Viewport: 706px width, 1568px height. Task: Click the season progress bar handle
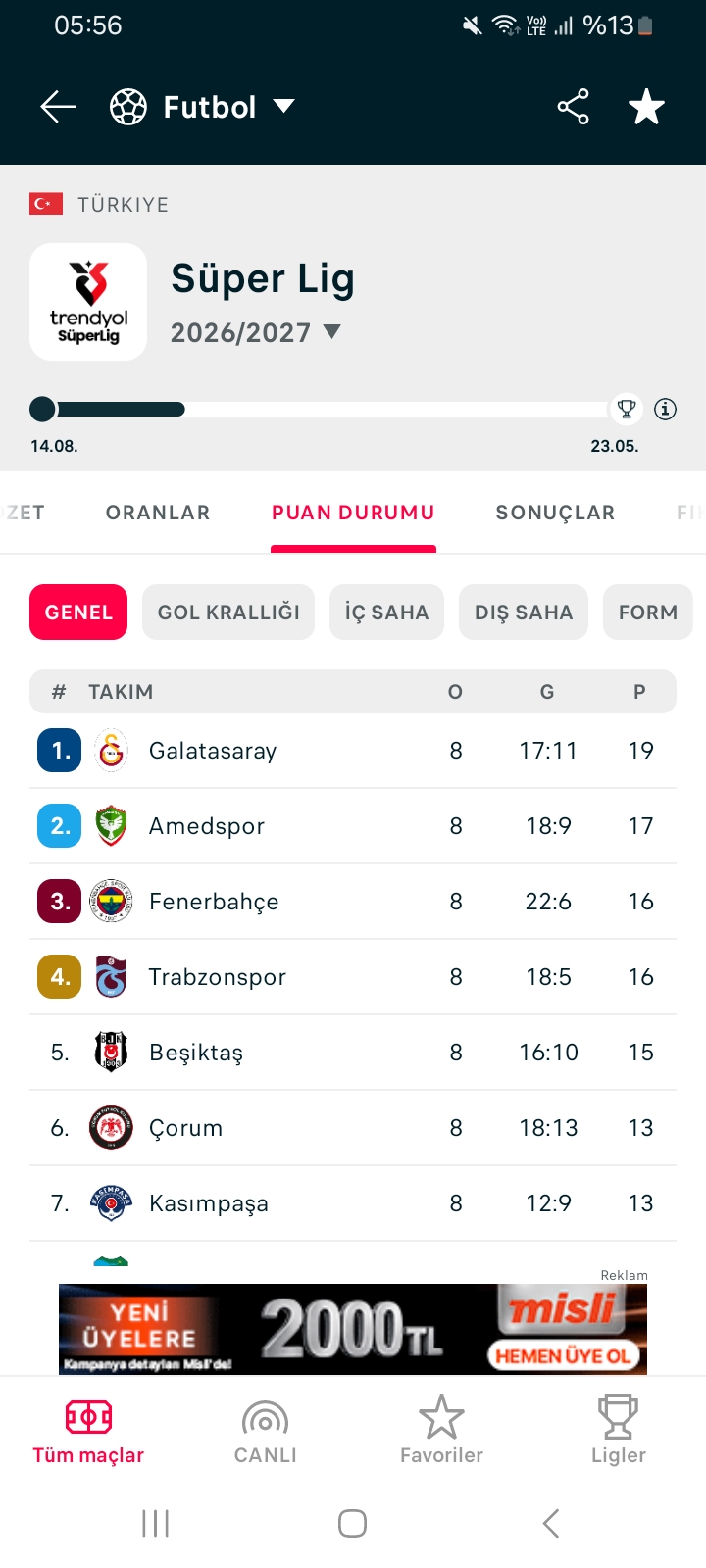pyautogui.click(x=42, y=409)
